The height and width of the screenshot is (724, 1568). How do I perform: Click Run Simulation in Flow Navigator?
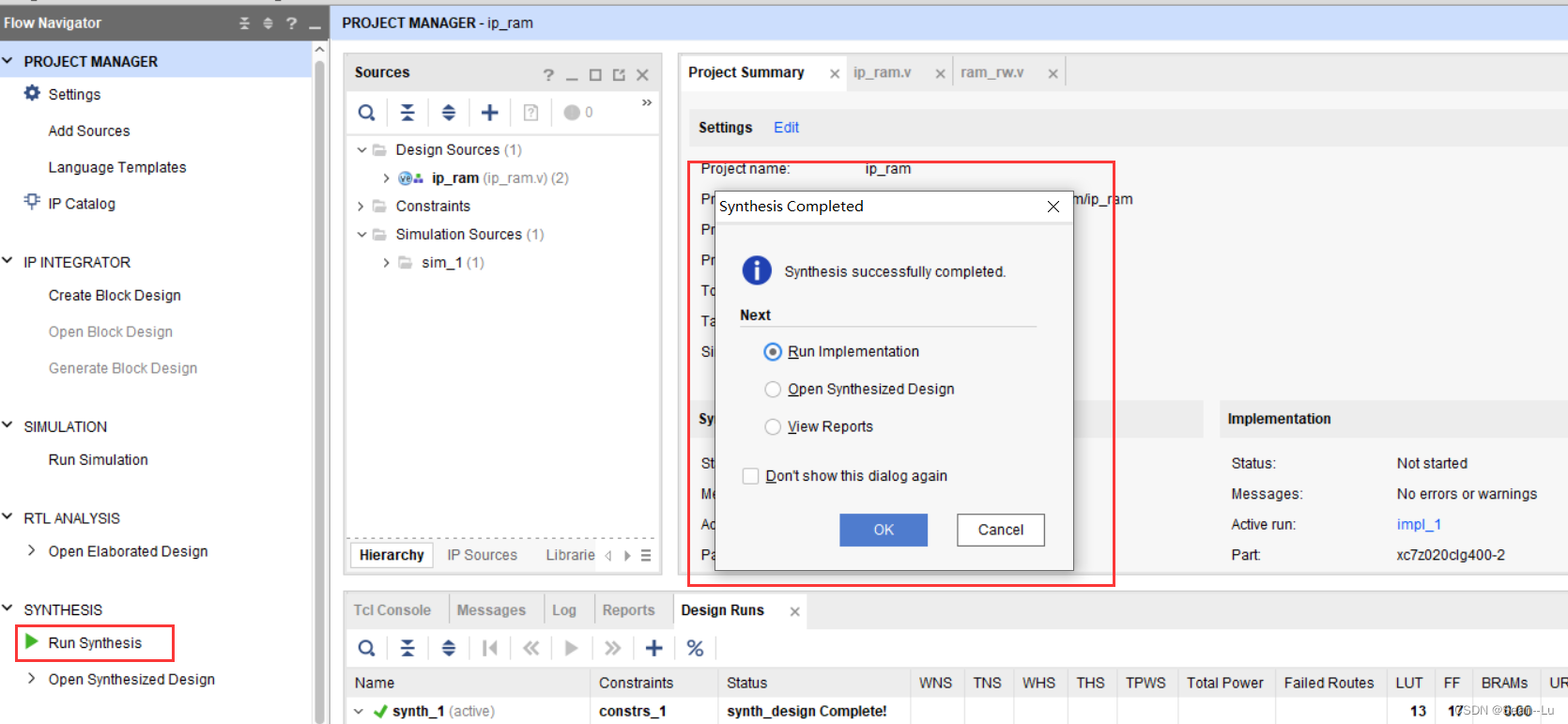point(99,459)
